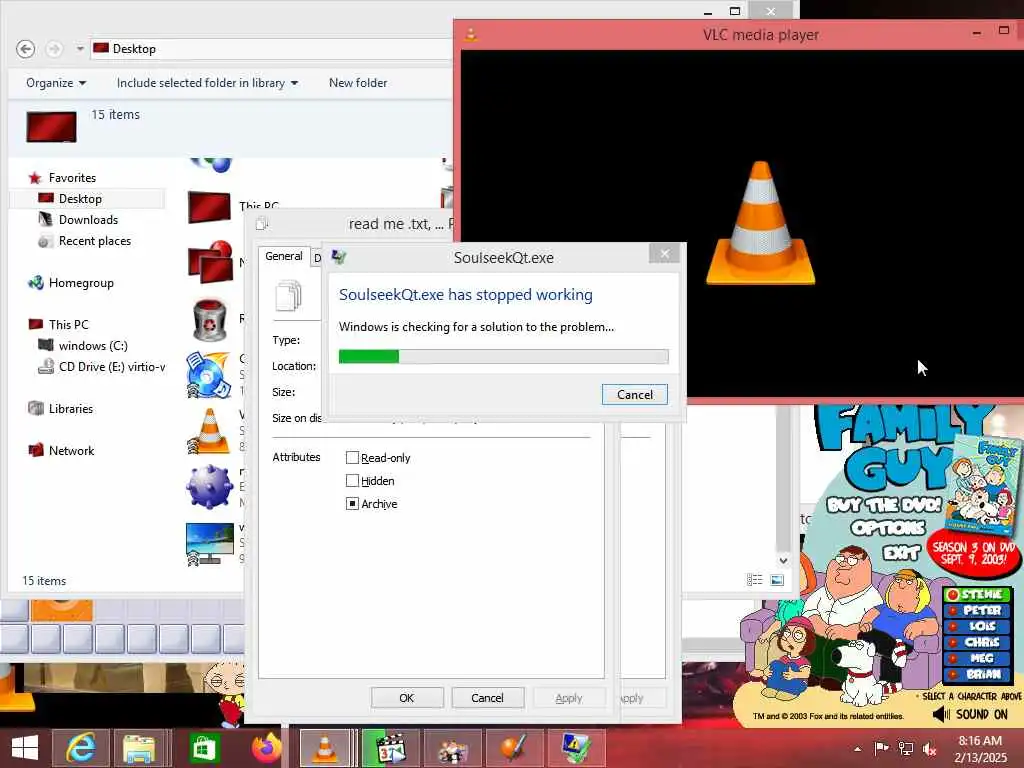Enable the Read-only attribute checkbox
Viewport: 1024px width, 768px height.
click(x=352, y=458)
